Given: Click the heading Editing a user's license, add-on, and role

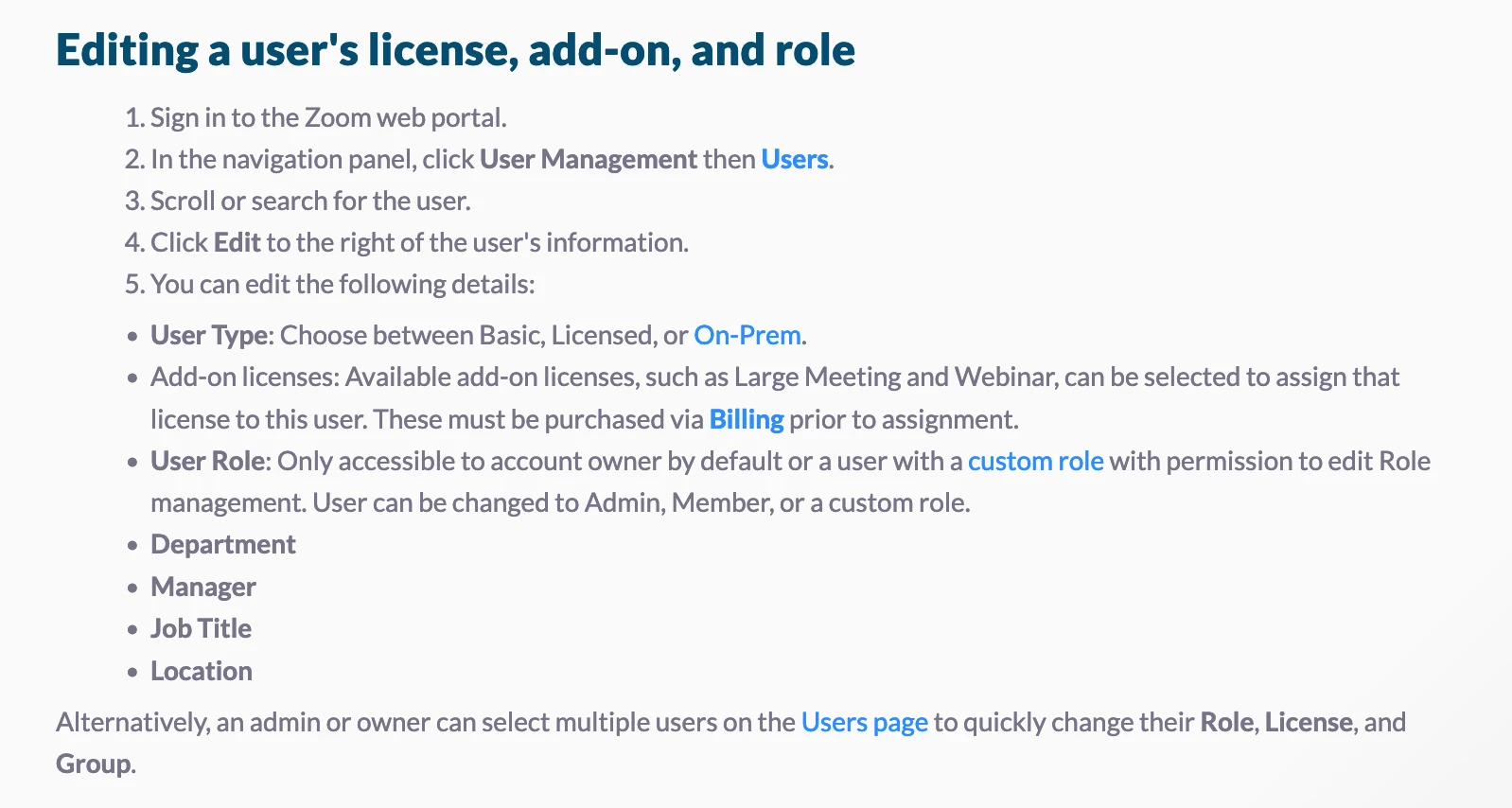Looking at the screenshot, I should click(x=455, y=50).
